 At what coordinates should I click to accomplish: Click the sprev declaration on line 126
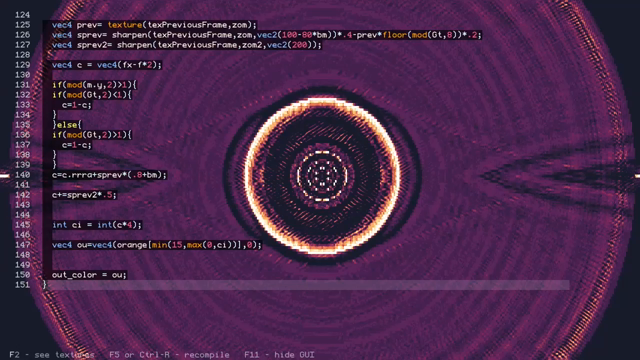(267, 35)
